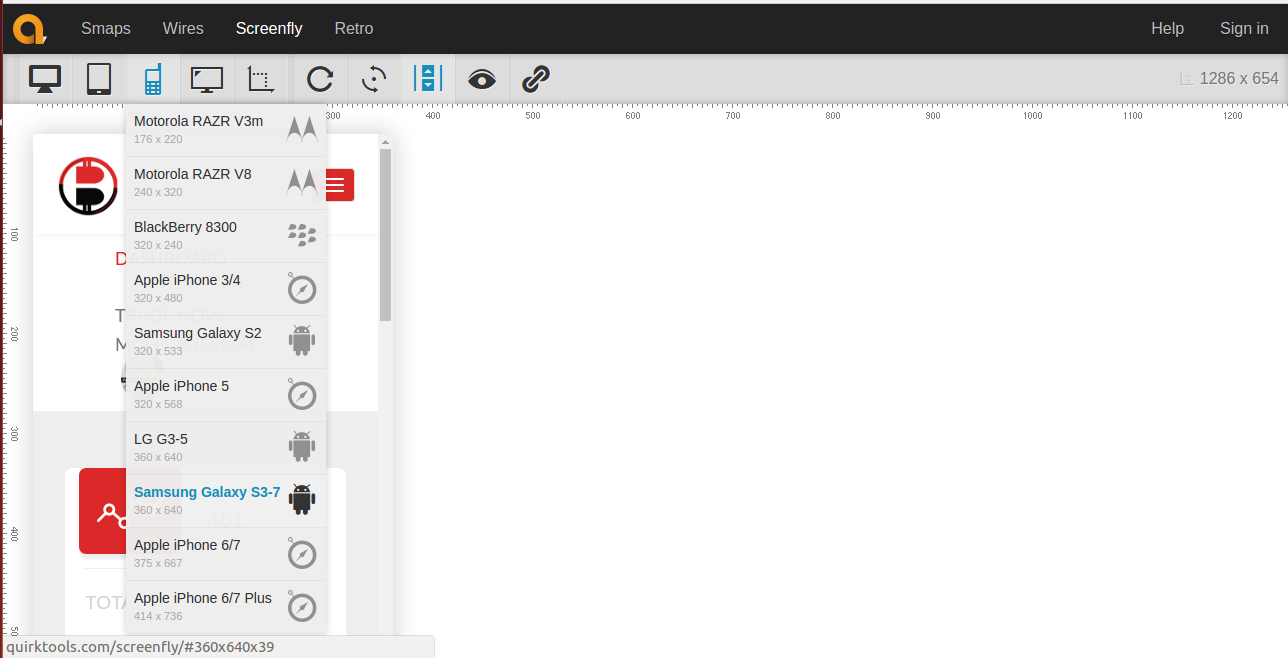Choose Apple iPhone 6/7 device

click(x=226, y=554)
